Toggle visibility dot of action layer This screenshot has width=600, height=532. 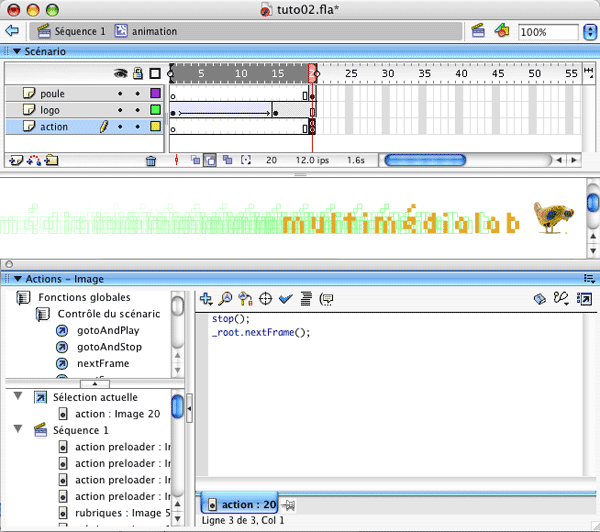tap(120, 127)
